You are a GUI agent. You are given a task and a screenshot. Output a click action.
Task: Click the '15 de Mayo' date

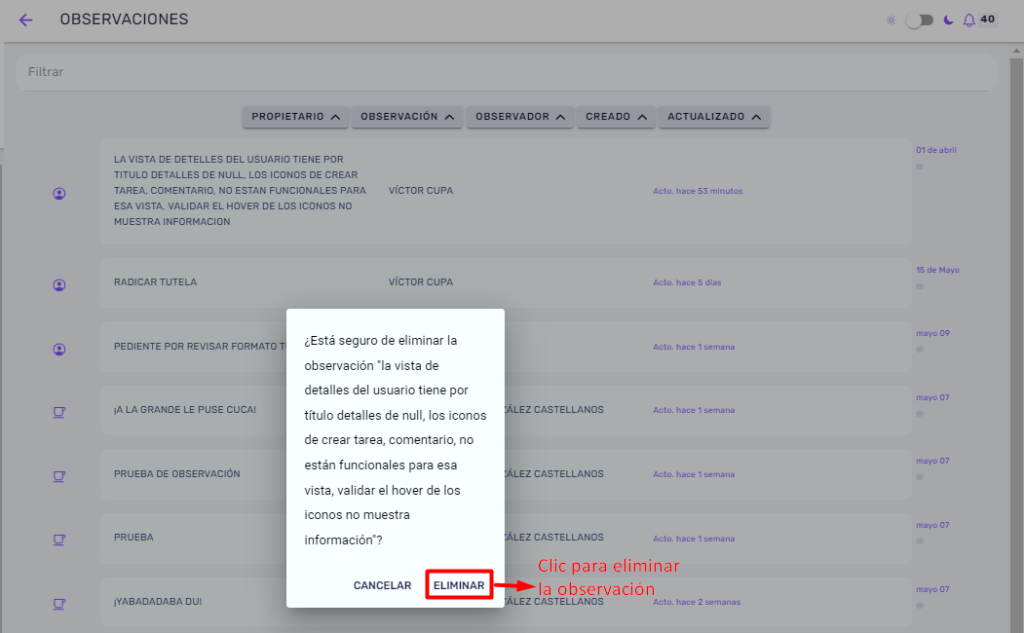[937, 270]
